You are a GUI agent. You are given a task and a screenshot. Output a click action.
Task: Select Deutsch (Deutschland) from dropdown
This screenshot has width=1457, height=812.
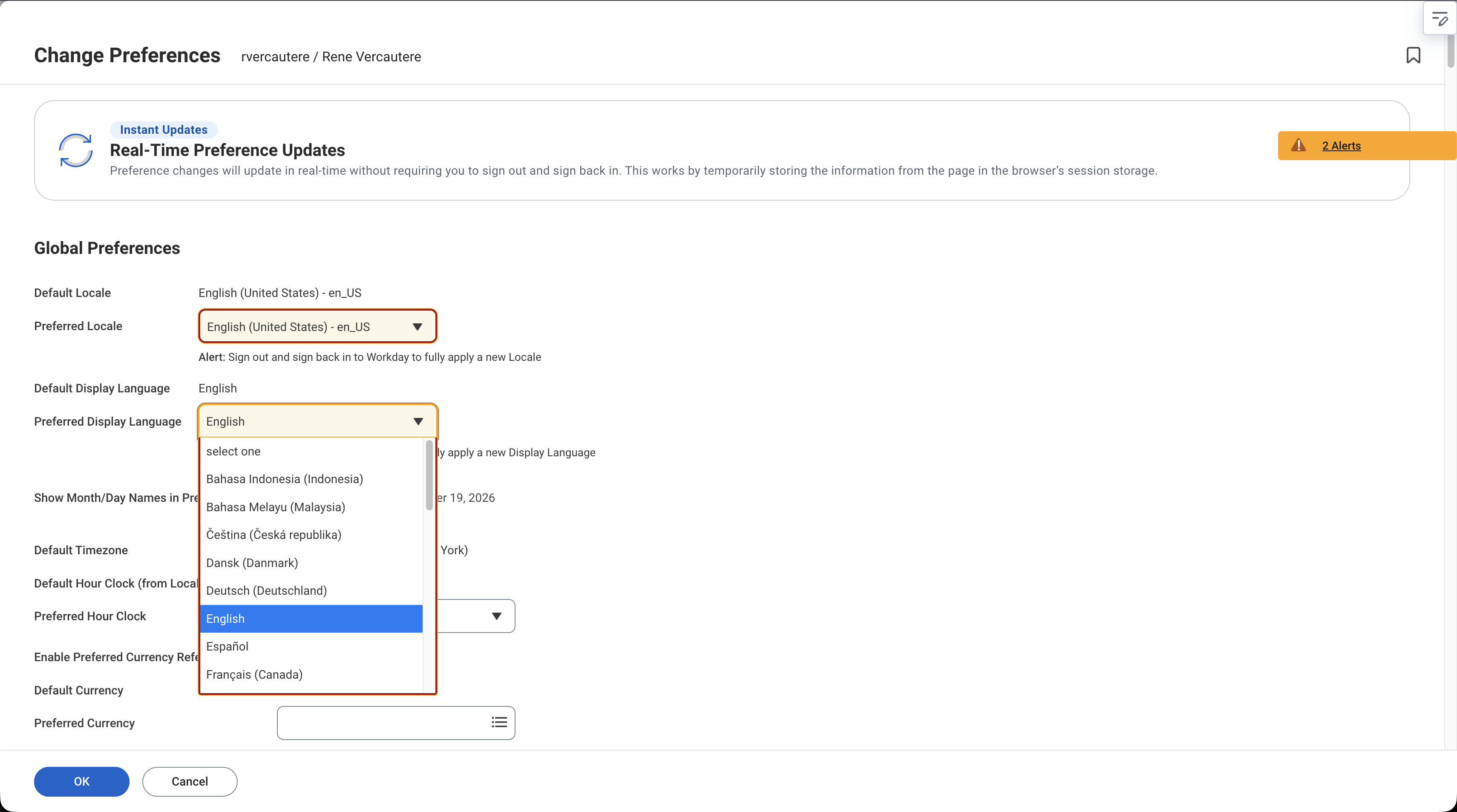click(x=311, y=590)
